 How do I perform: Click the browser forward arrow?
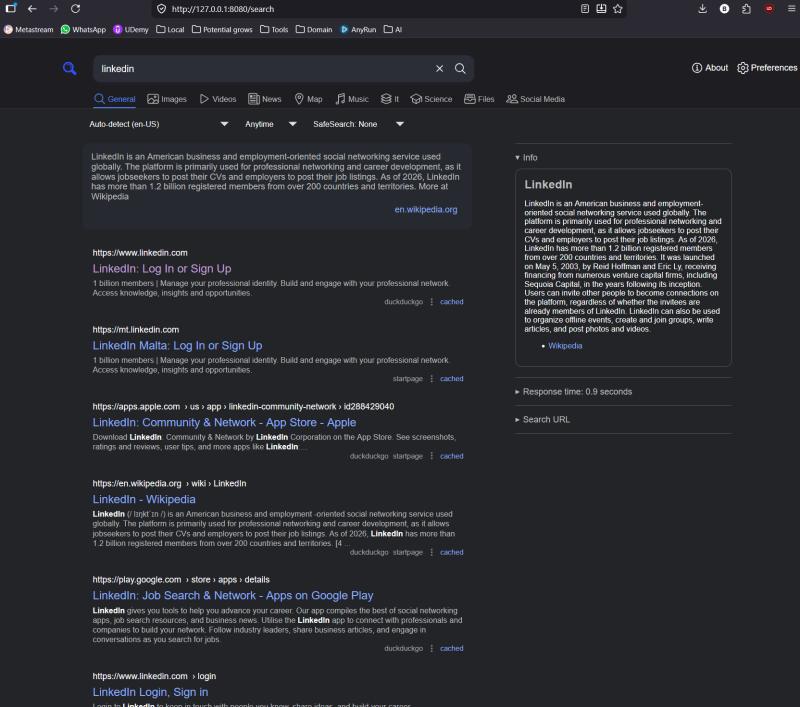click(x=54, y=9)
